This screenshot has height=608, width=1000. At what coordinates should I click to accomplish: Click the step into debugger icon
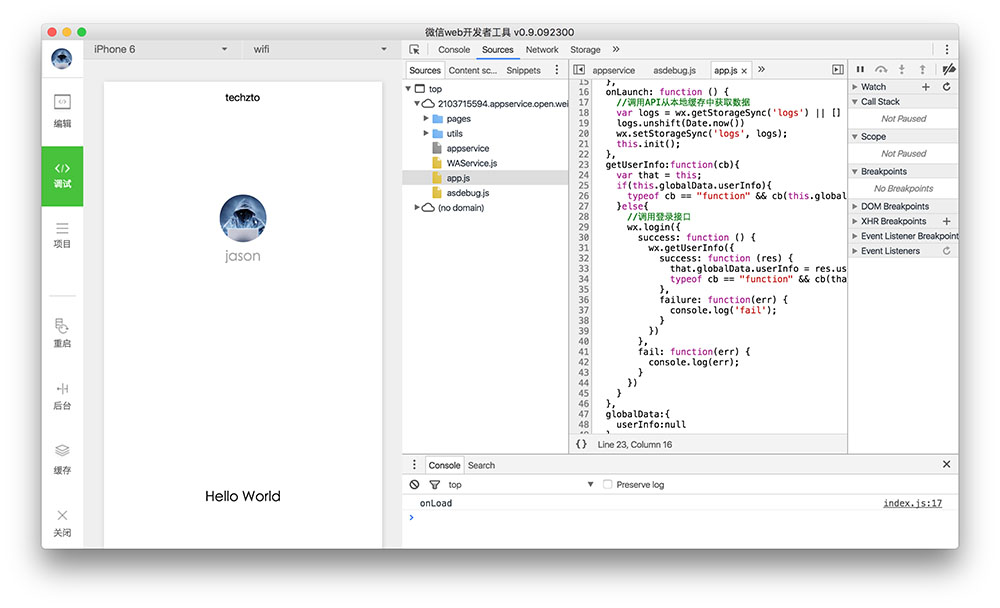click(x=902, y=70)
